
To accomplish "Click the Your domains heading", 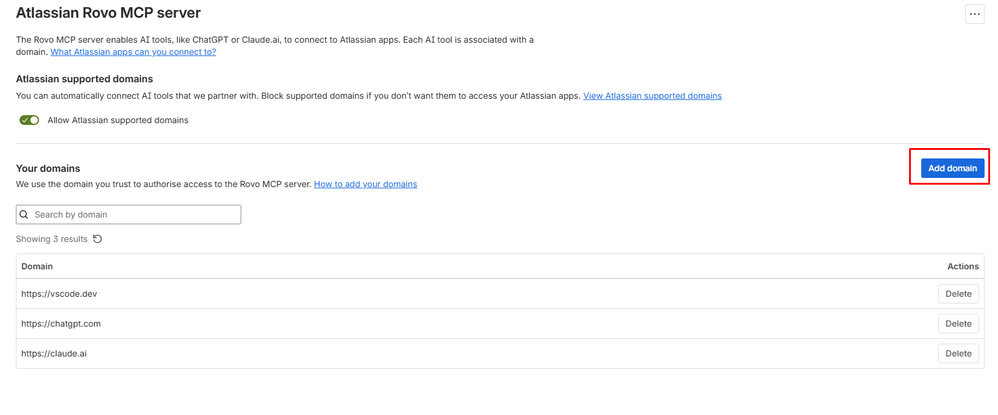I will (x=48, y=169).
